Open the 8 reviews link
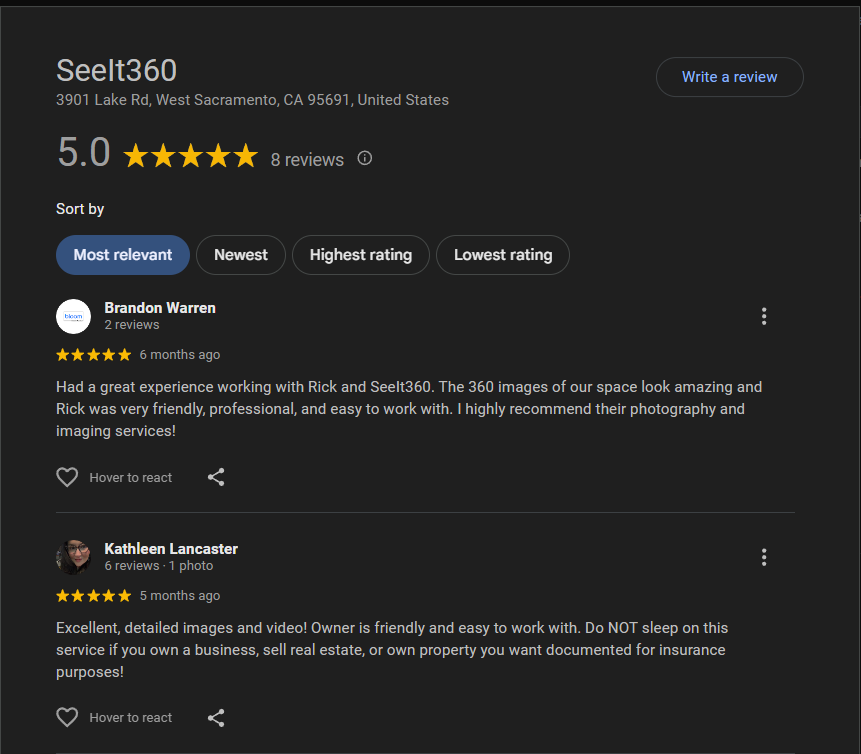 (x=307, y=159)
